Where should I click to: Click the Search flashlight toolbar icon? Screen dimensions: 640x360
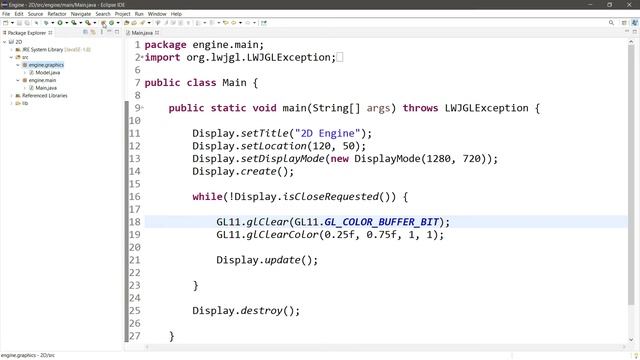coord(142,23)
